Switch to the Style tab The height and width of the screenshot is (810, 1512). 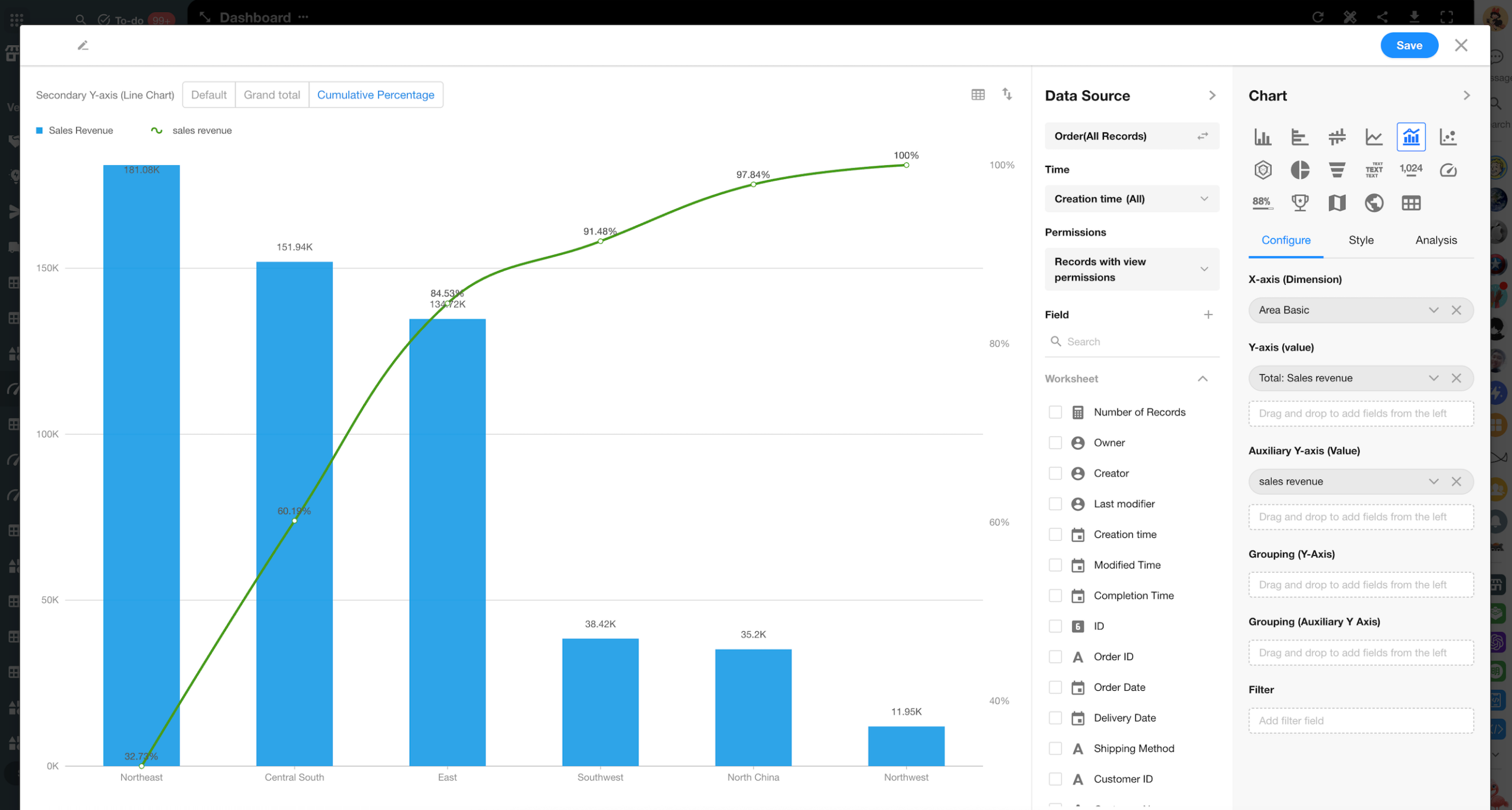(x=1361, y=240)
